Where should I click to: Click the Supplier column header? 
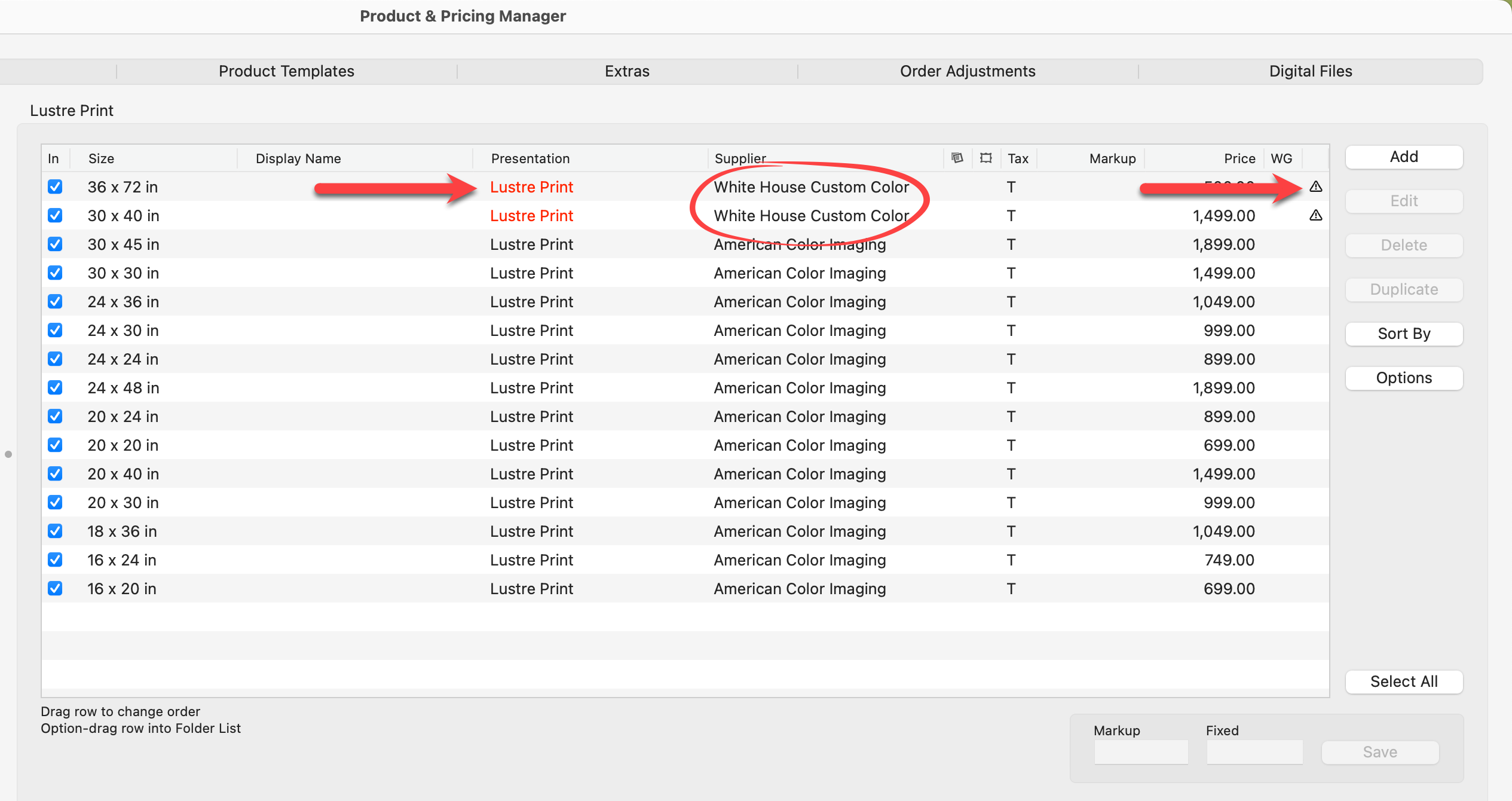pos(740,158)
